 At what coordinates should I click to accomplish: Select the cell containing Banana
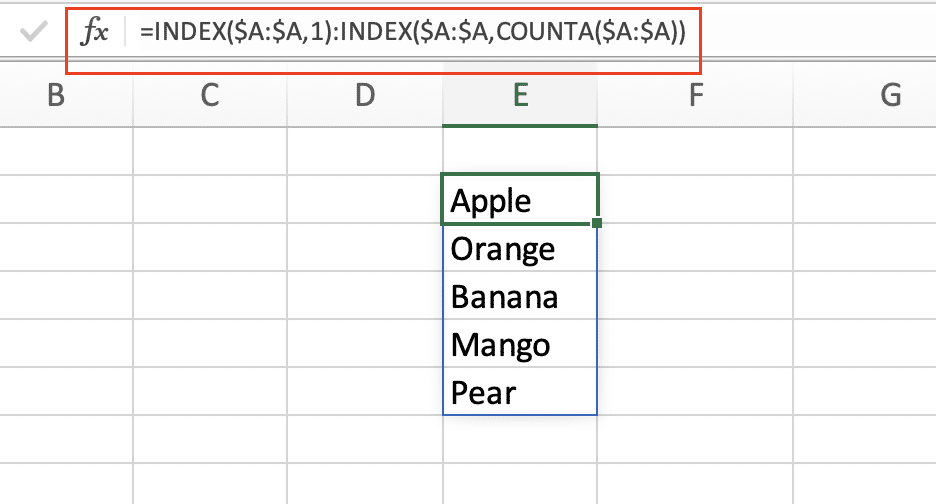point(519,296)
